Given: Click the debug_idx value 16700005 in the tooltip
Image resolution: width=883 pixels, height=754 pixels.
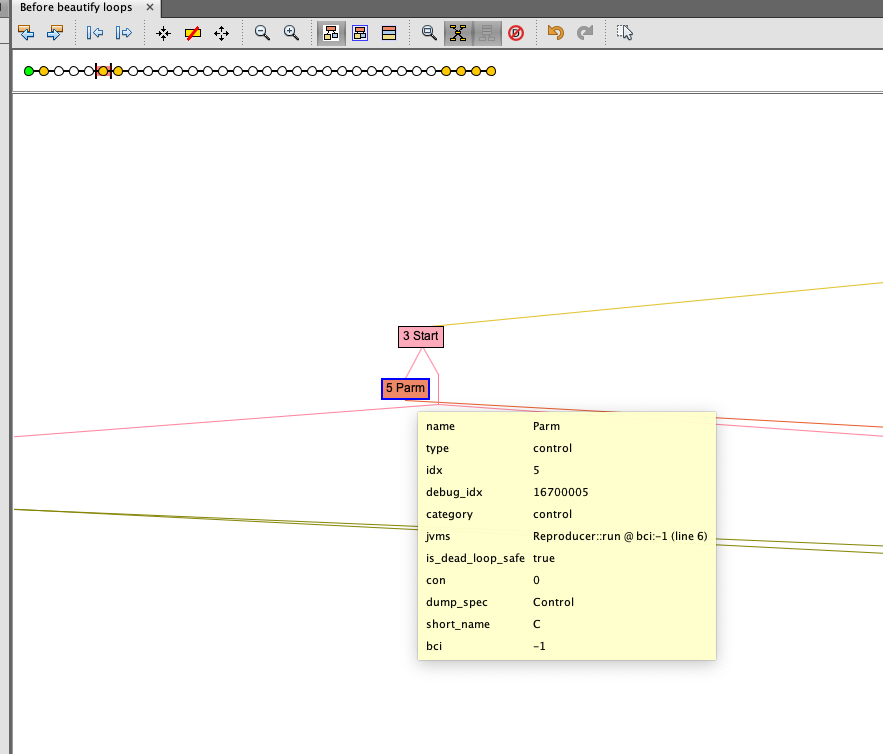Looking at the screenshot, I should pos(560,492).
